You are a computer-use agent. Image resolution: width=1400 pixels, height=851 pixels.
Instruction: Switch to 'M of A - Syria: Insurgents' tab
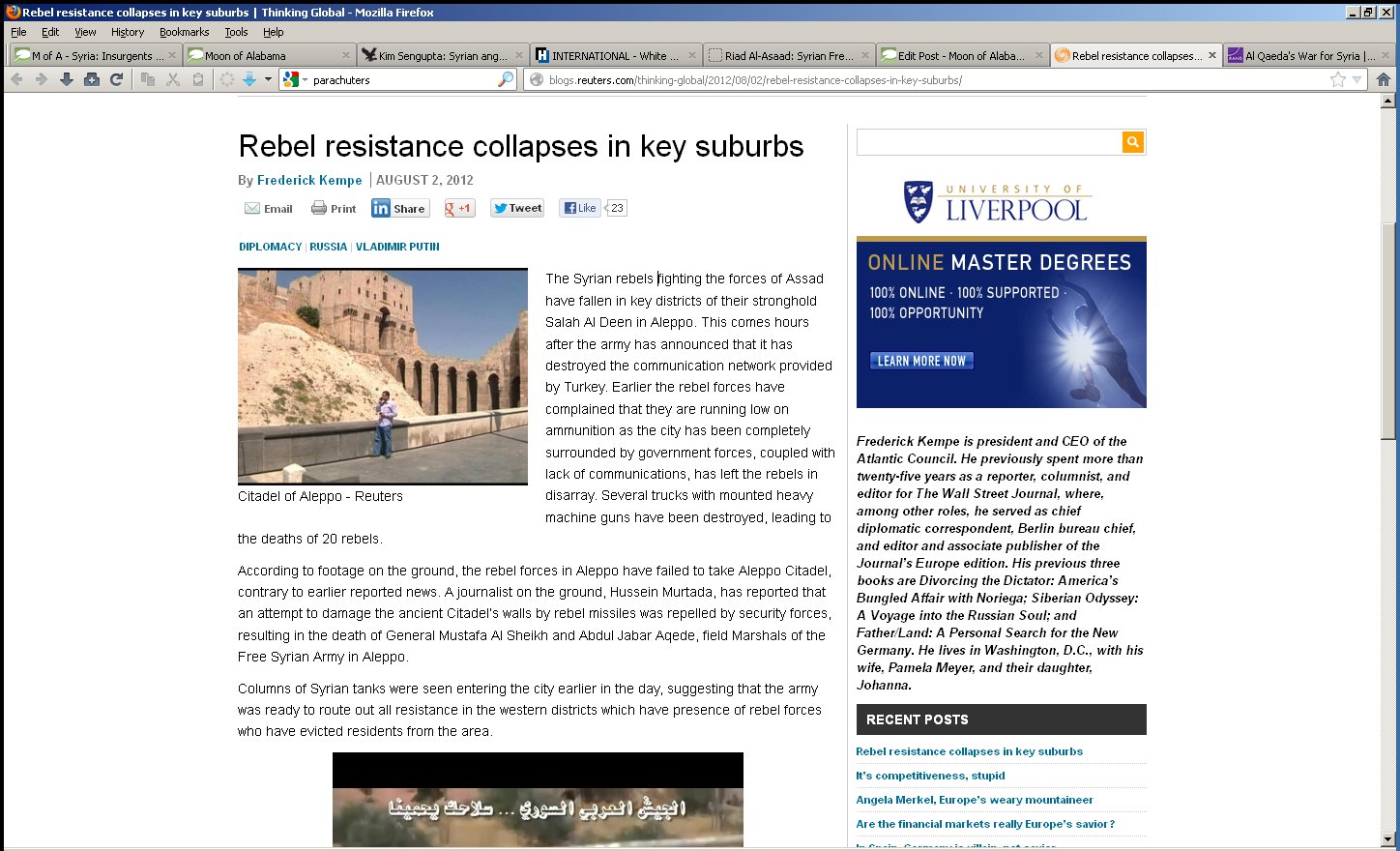coord(95,55)
